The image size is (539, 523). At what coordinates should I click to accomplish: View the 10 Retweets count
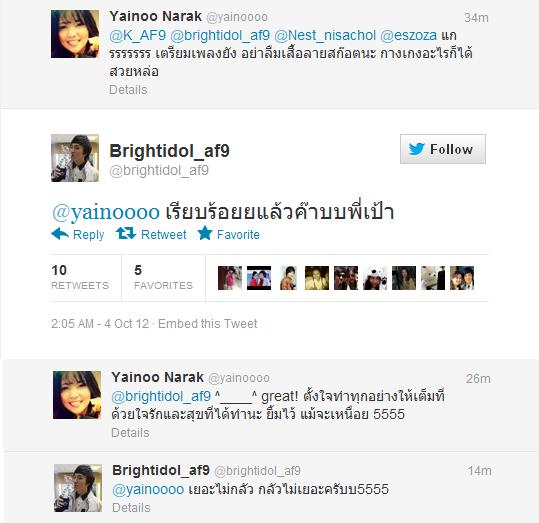(80, 277)
